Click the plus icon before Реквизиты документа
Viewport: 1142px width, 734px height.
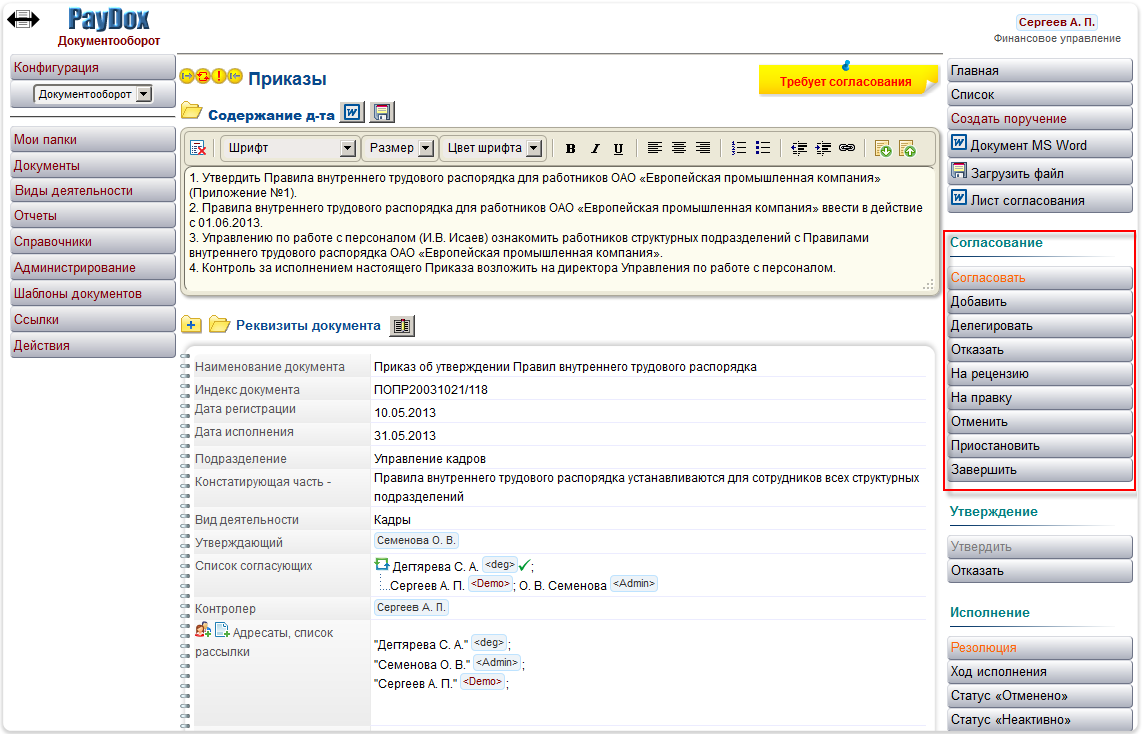click(190, 325)
